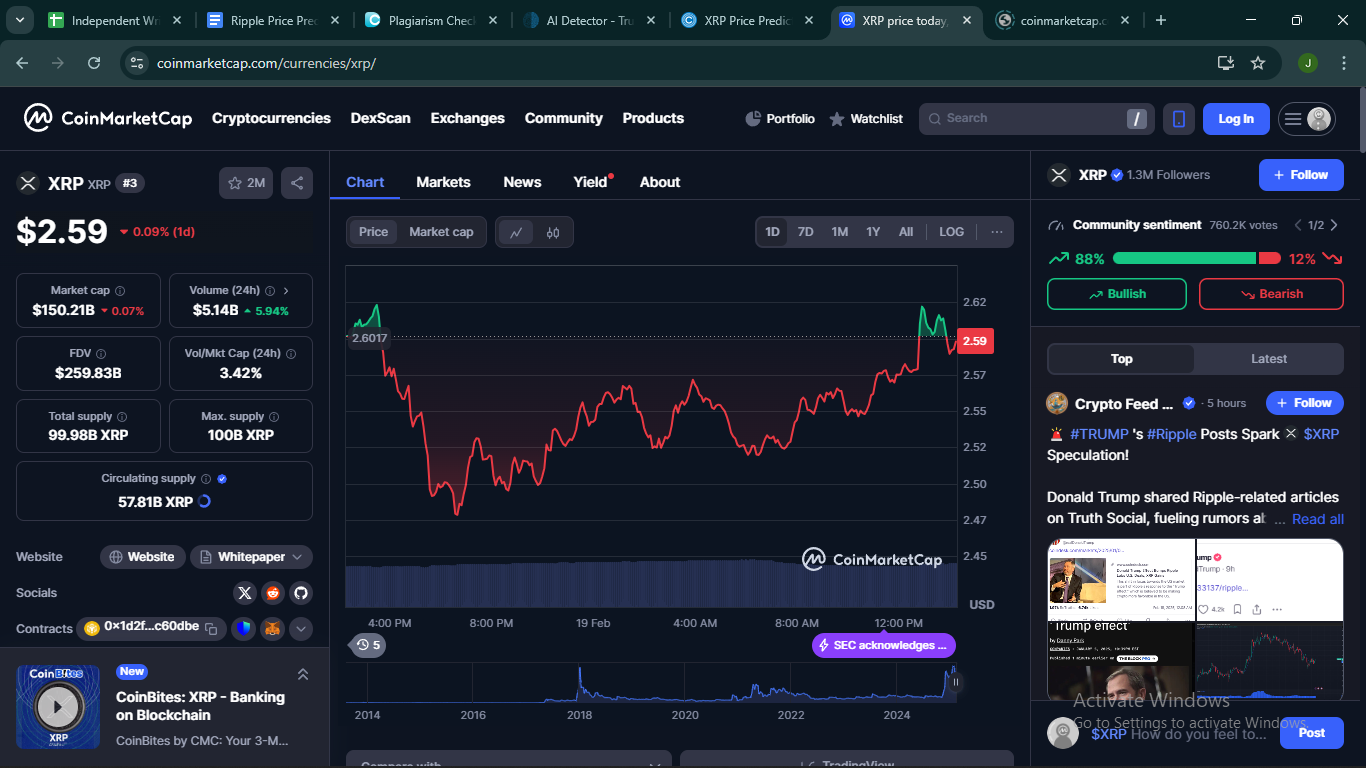Copy the contract address 0x1d2f...c60dbe
1366x768 pixels.
pyautogui.click(x=211, y=628)
